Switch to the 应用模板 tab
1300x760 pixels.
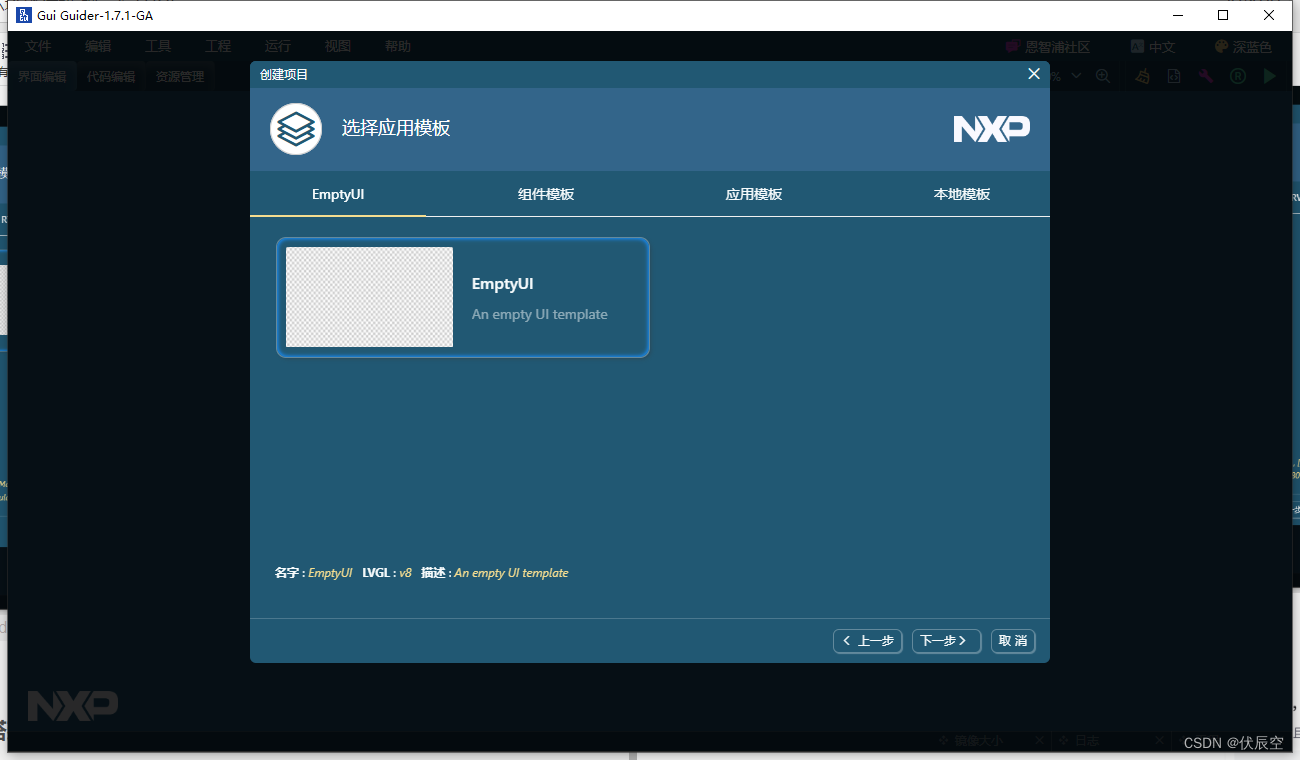point(754,194)
